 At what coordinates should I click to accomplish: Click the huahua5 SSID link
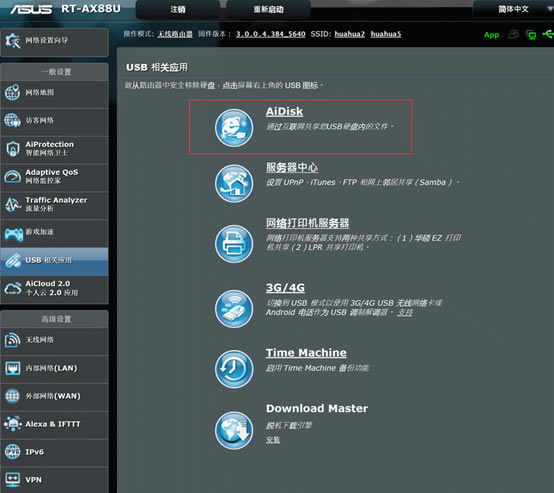click(x=386, y=34)
